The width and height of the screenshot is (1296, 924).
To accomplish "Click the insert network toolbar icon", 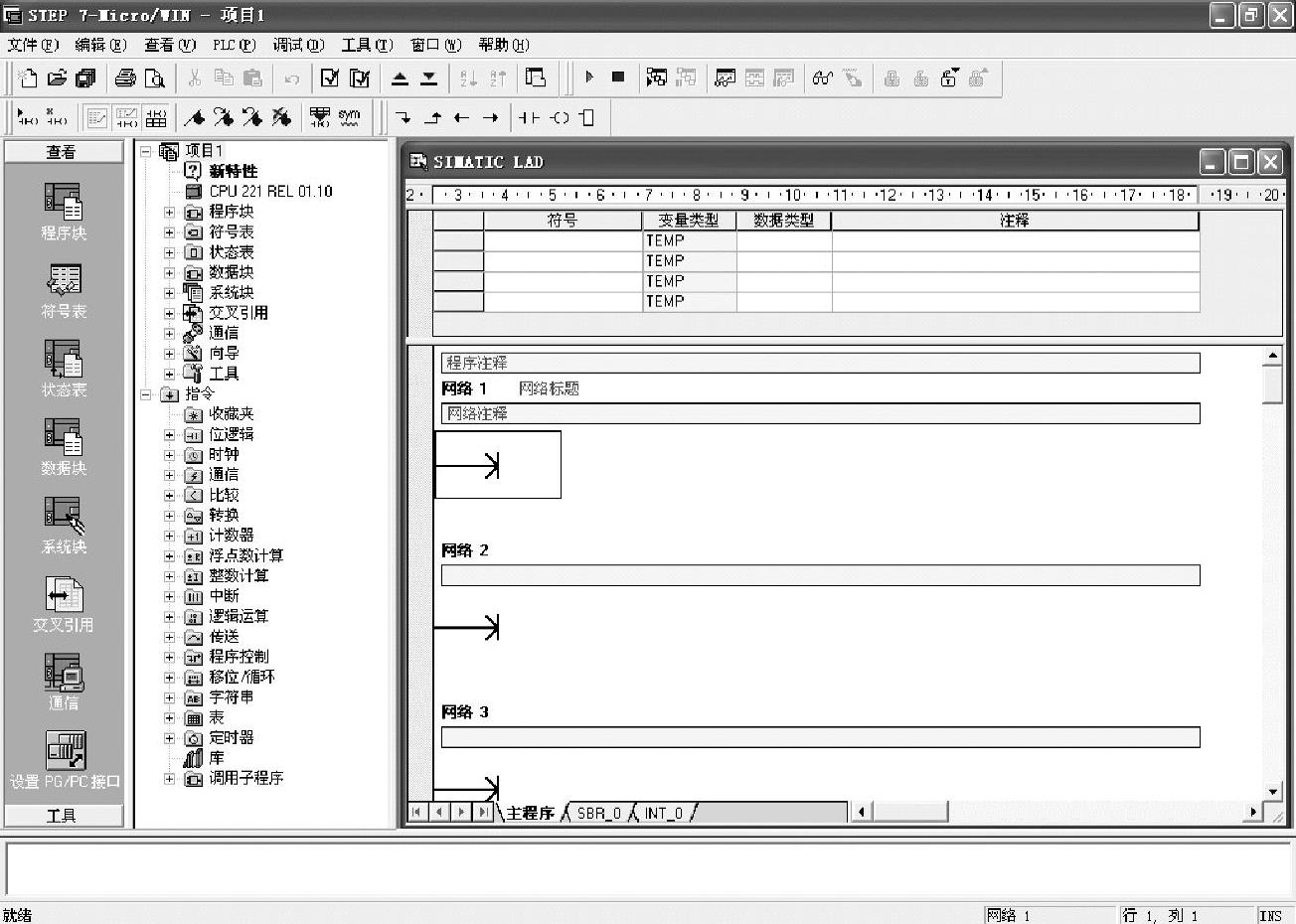I will (28, 117).
